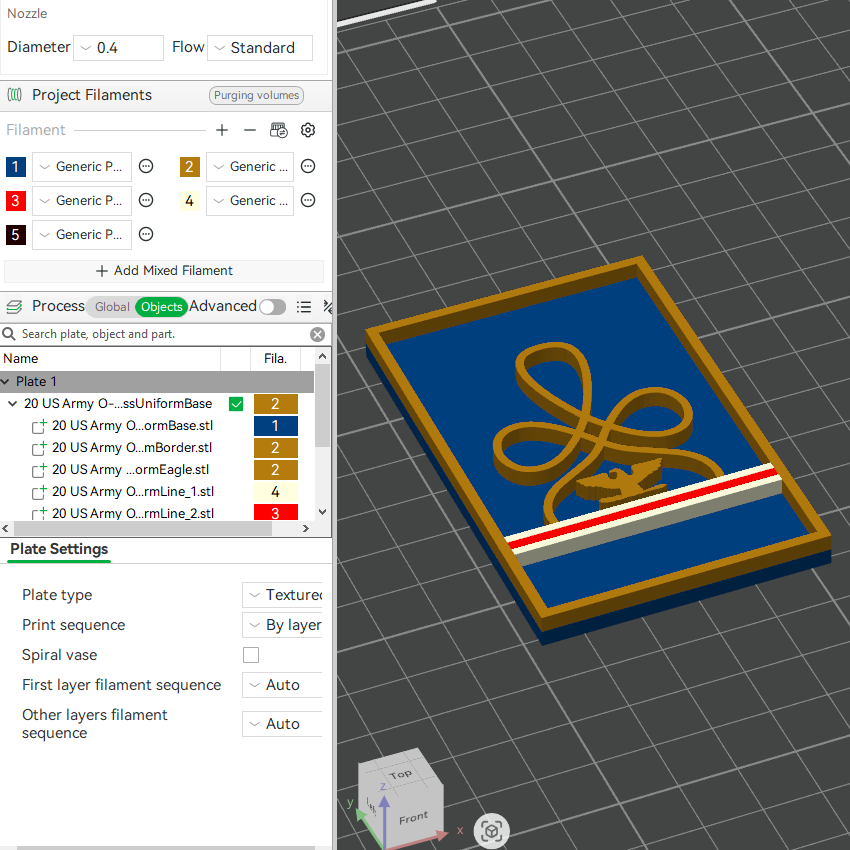Image resolution: width=850 pixels, height=850 pixels.
Task: Click the Project Filaments spool icon
Action: point(15,95)
